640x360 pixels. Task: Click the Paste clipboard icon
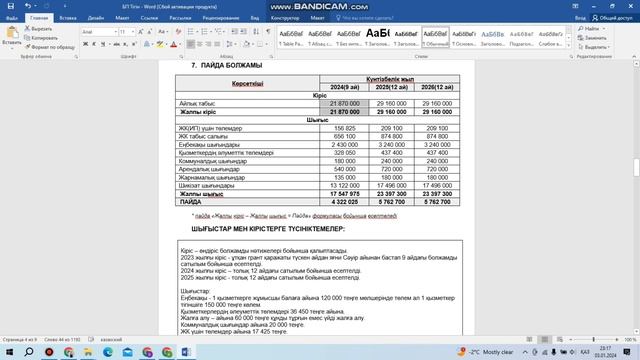click(12, 33)
